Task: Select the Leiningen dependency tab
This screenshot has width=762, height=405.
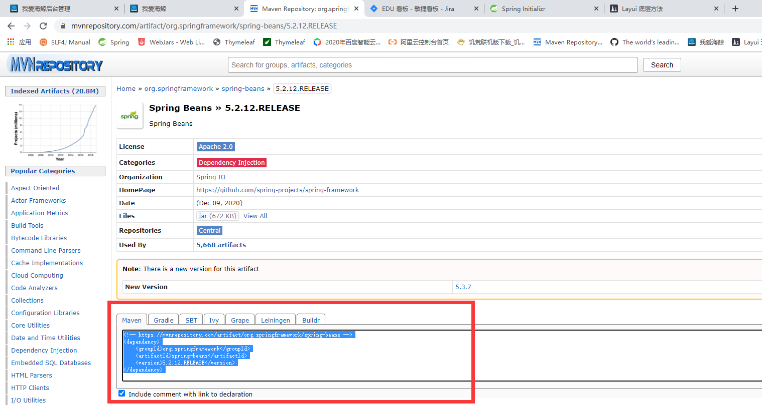Action: pos(275,320)
